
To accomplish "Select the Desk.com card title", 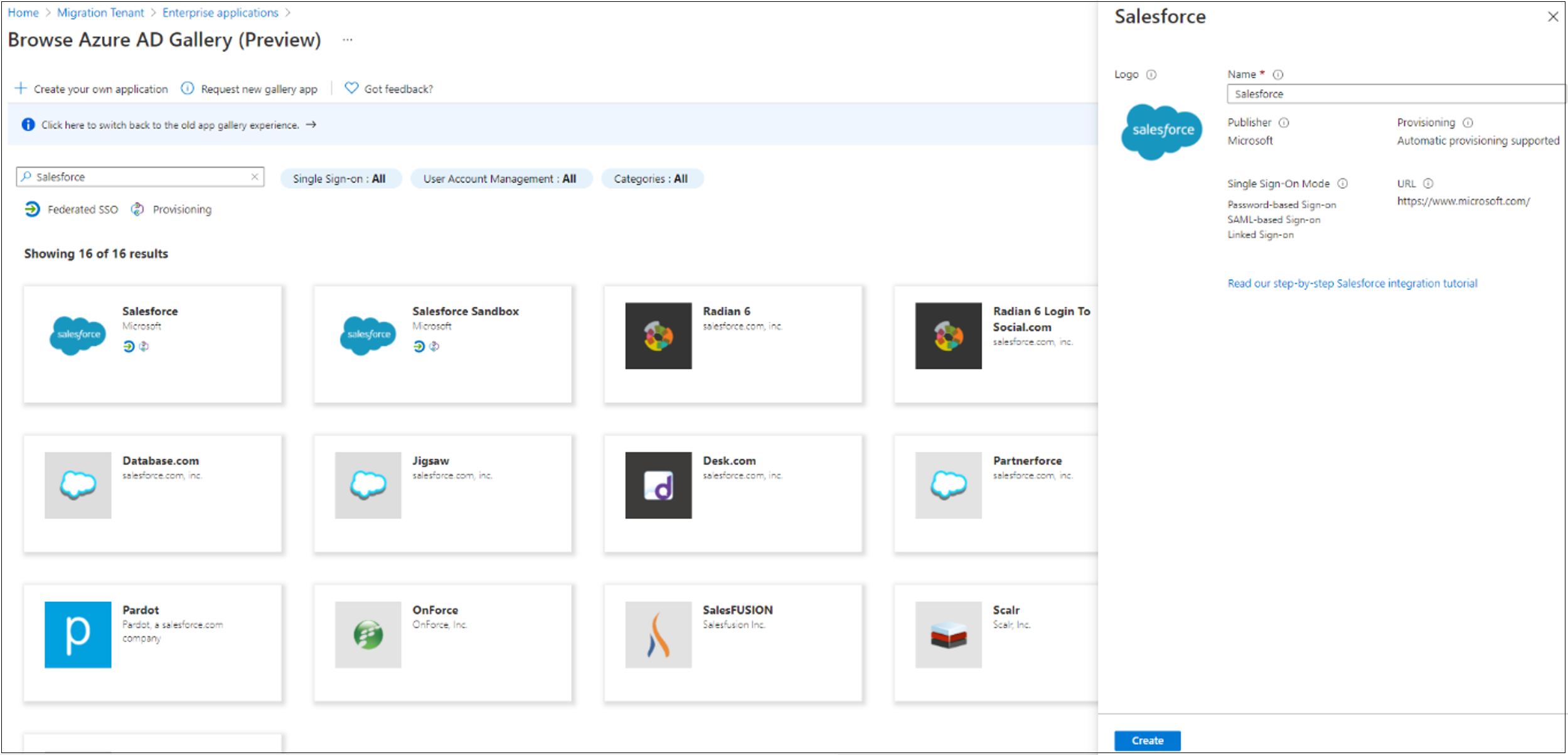I will click(x=729, y=461).
